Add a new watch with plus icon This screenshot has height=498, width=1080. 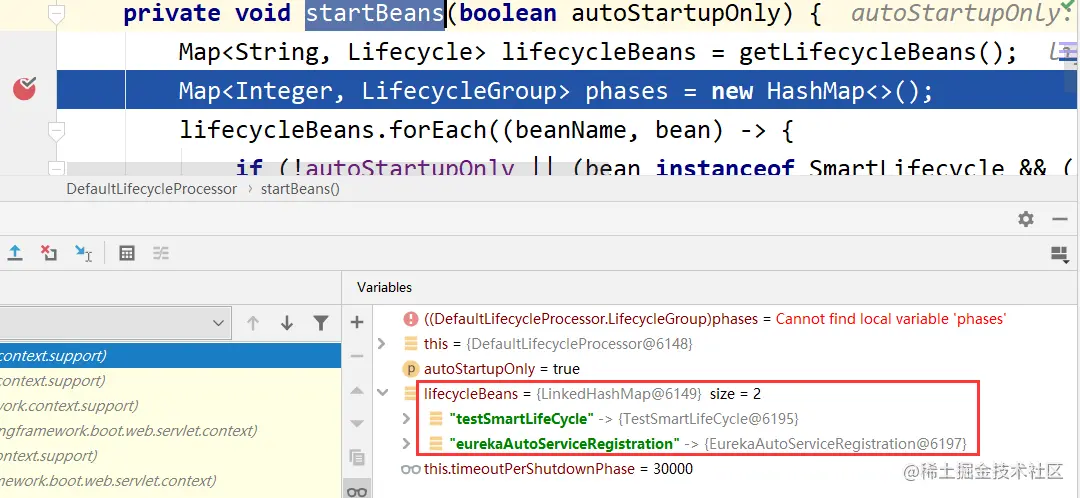(357, 322)
